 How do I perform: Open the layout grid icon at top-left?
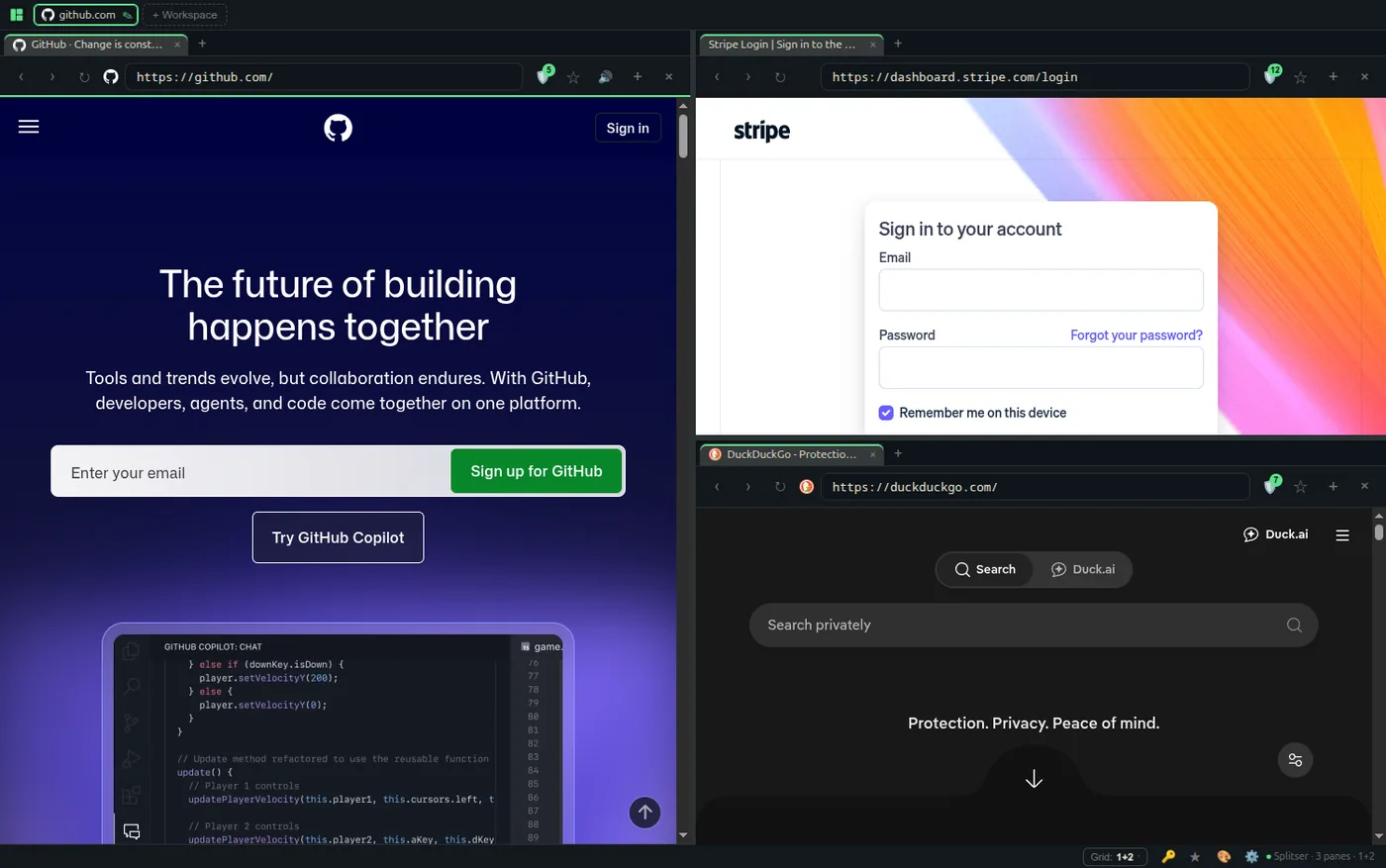[16, 15]
